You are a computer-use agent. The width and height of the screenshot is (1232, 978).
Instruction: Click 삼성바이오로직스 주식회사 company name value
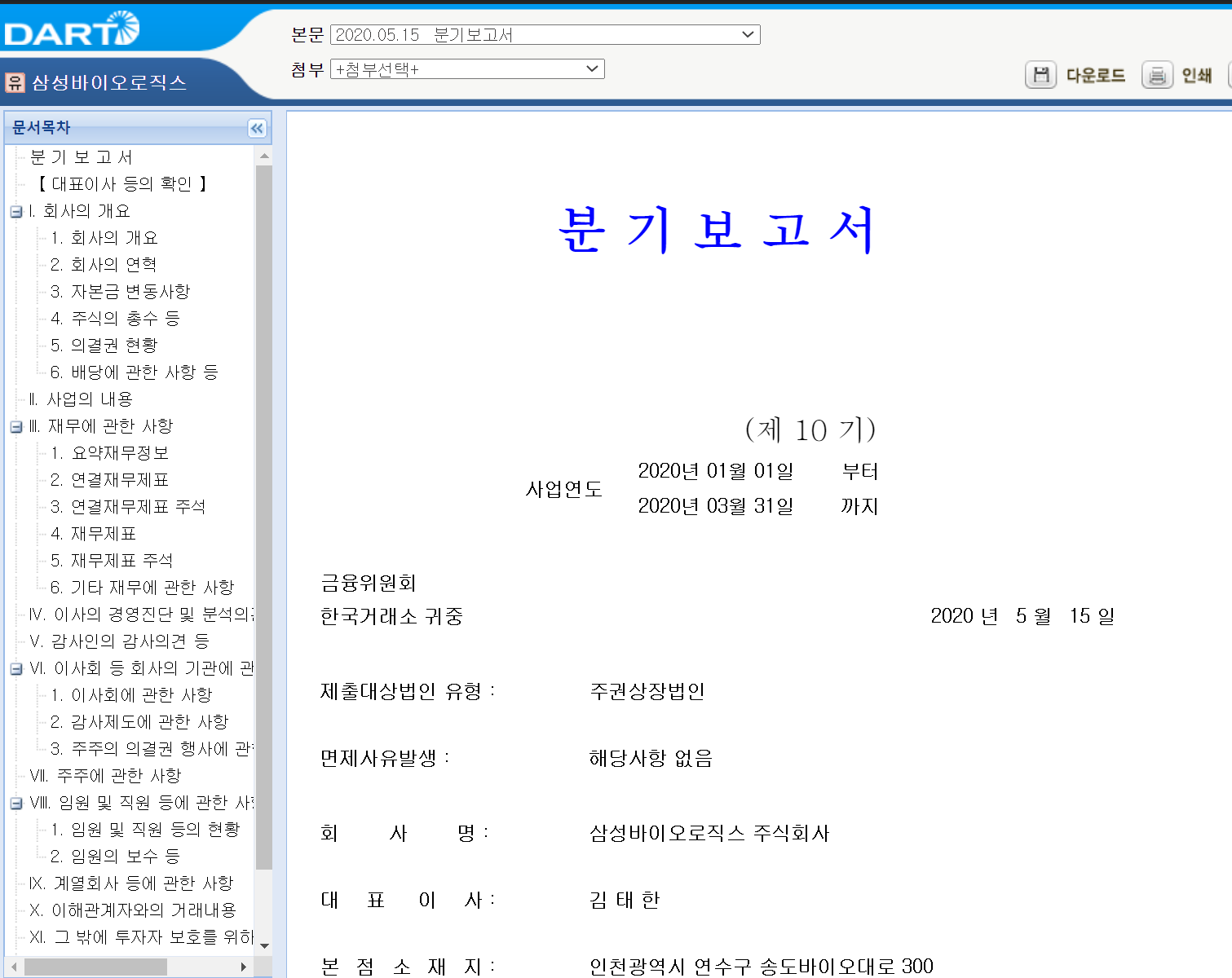(709, 834)
